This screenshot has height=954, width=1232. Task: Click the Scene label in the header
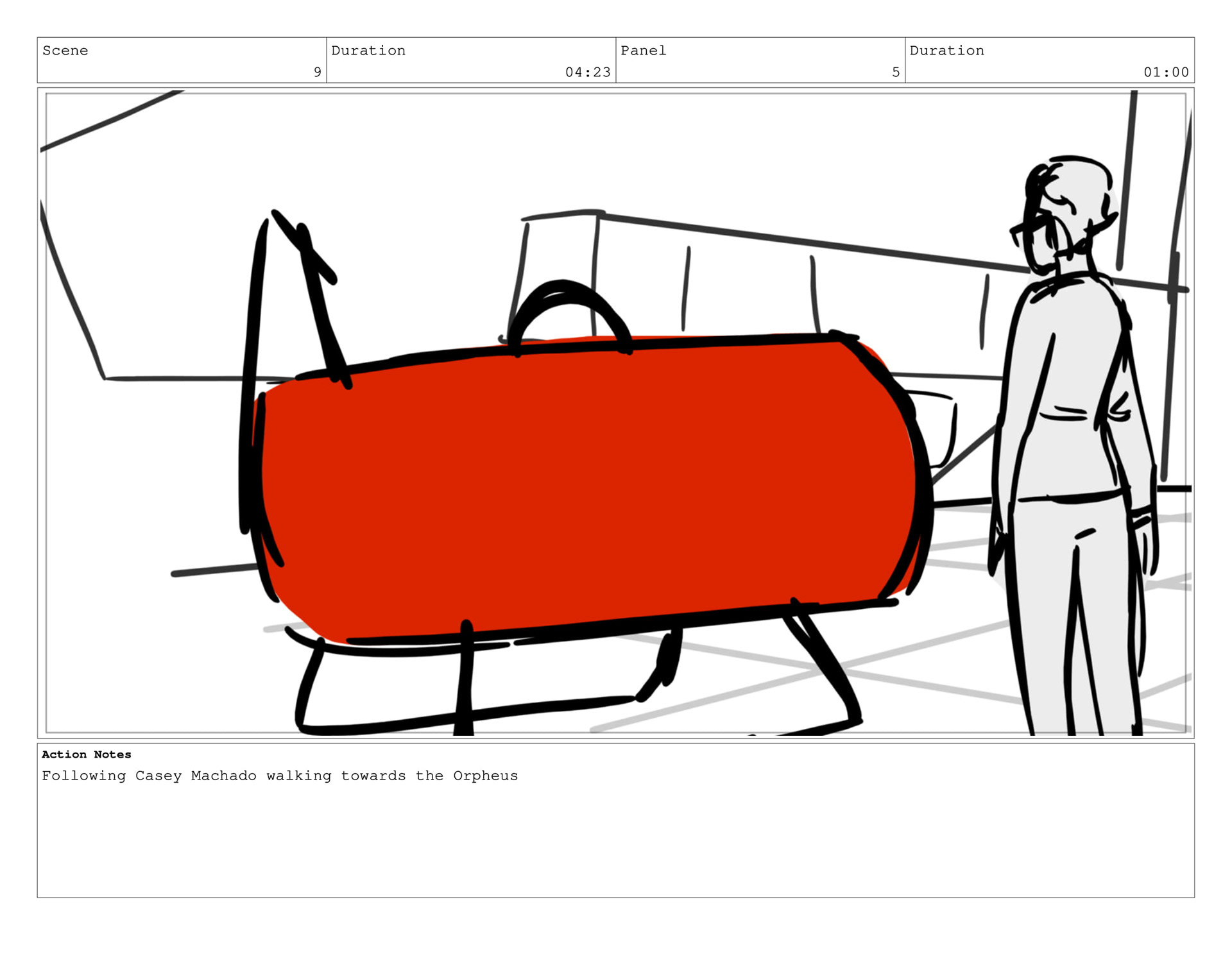(65, 51)
